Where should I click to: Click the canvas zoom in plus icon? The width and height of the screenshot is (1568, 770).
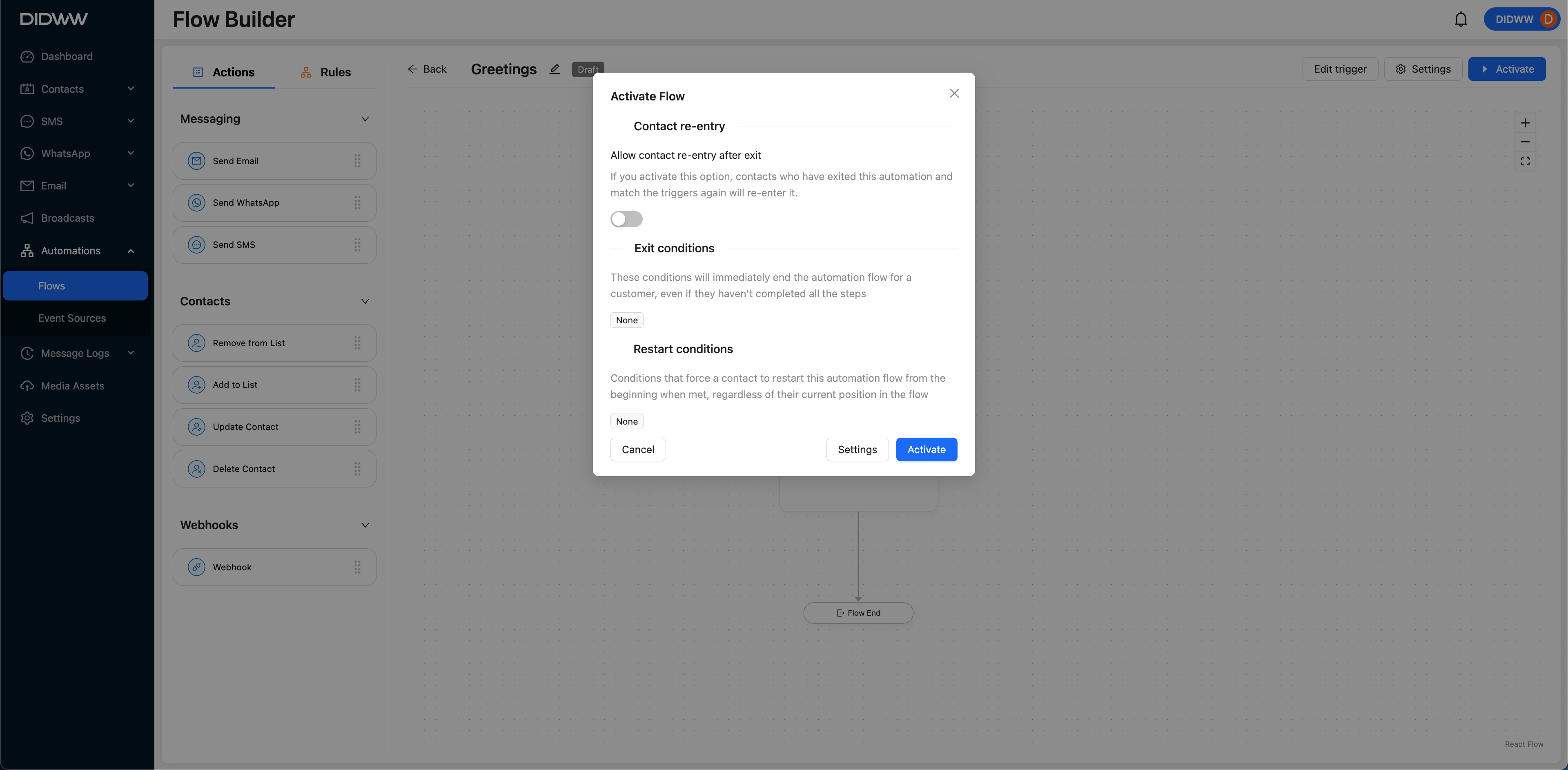click(1525, 123)
